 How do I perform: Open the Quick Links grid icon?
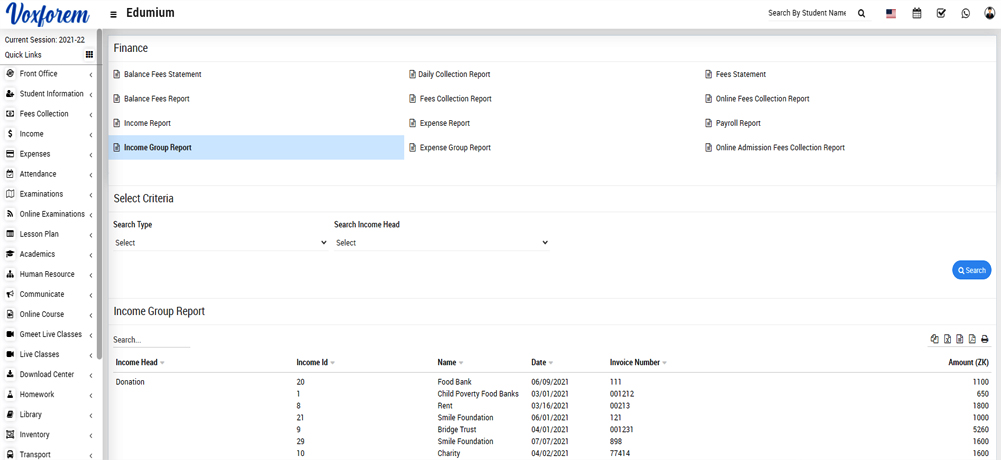pos(89,55)
